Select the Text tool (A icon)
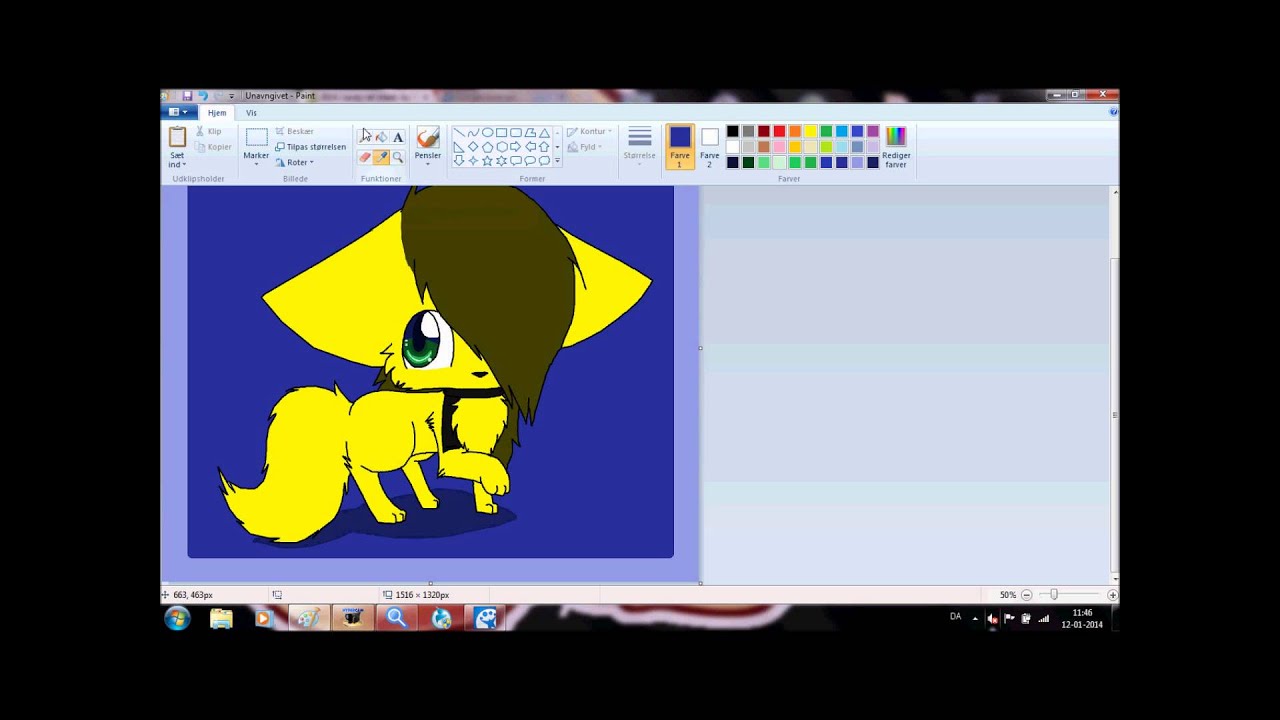Viewport: 1280px width, 720px height. click(397, 137)
